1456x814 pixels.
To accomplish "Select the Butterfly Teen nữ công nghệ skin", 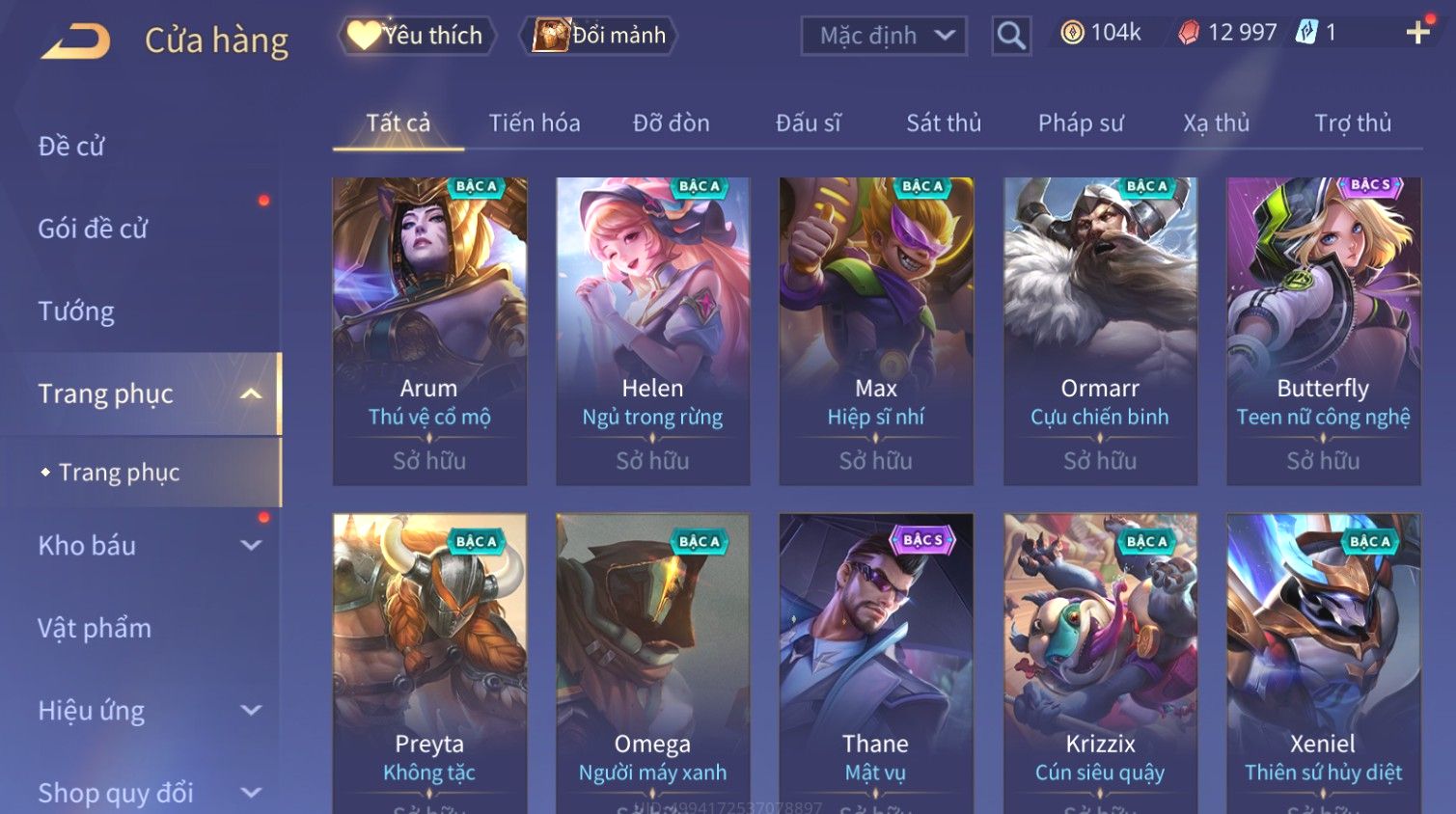I will pyautogui.click(x=1323, y=331).
